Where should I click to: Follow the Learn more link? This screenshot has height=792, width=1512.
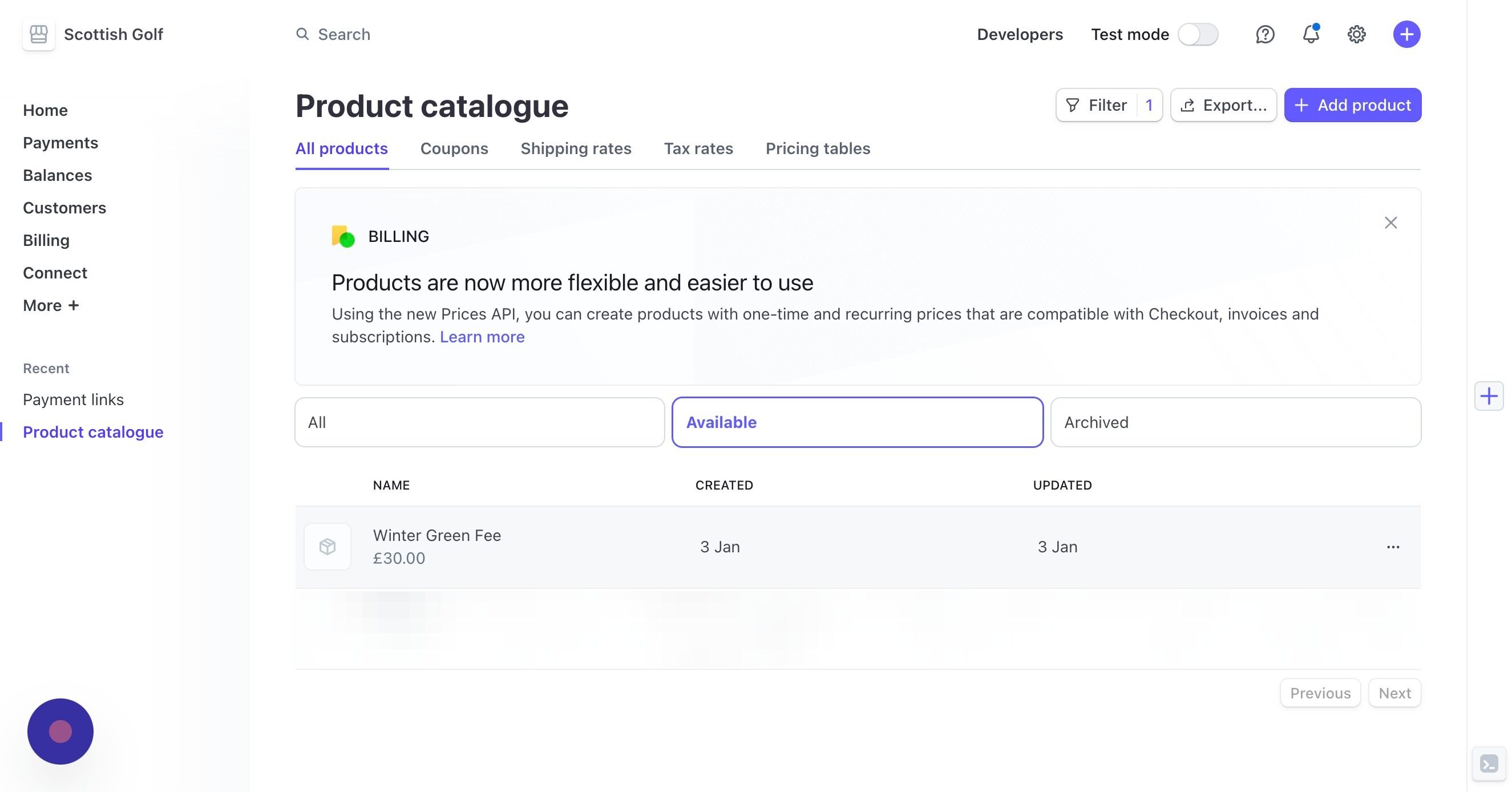pyautogui.click(x=482, y=337)
